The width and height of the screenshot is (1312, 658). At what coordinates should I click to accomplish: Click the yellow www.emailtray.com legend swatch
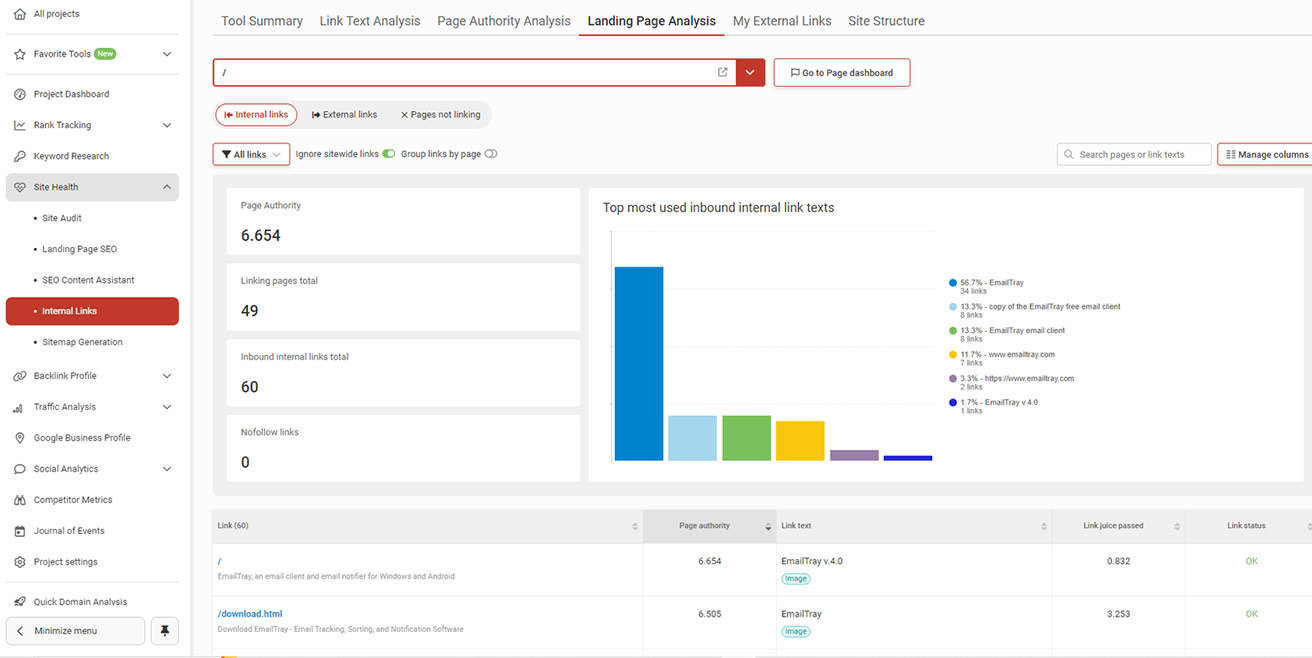[953, 355]
